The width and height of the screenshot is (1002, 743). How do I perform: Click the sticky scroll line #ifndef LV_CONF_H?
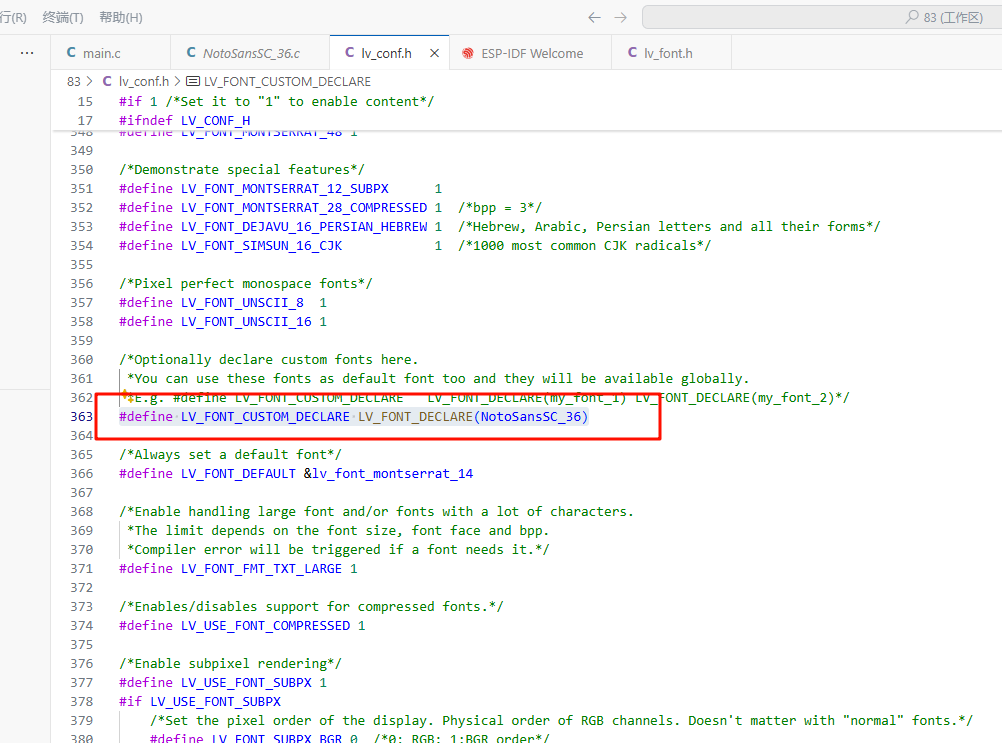pos(184,120)
